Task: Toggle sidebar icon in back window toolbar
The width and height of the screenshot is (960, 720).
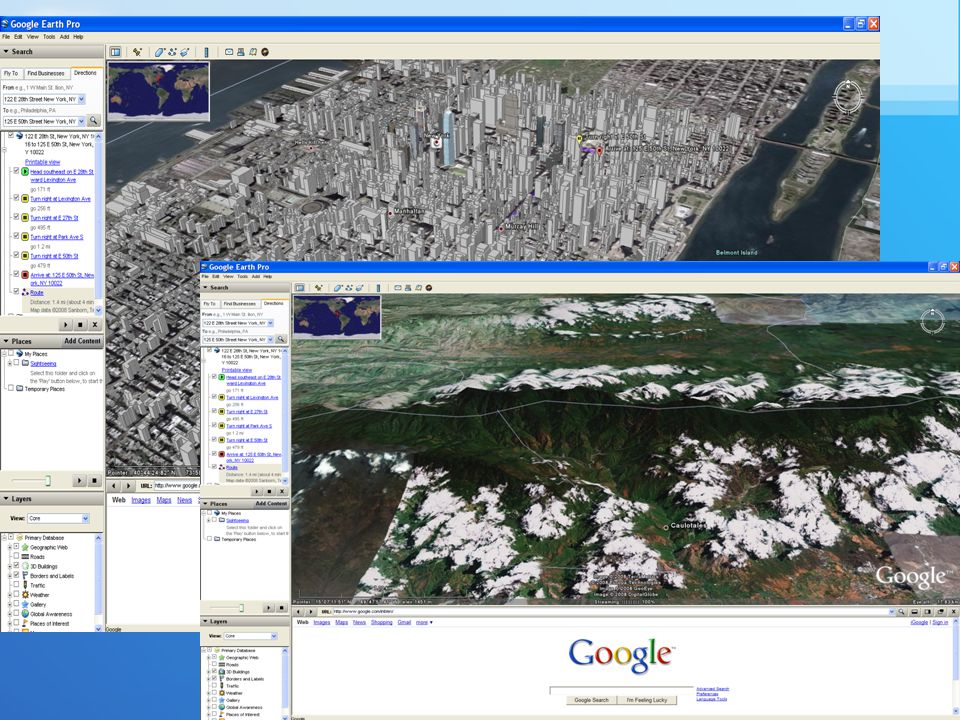Action: (115, 52)
